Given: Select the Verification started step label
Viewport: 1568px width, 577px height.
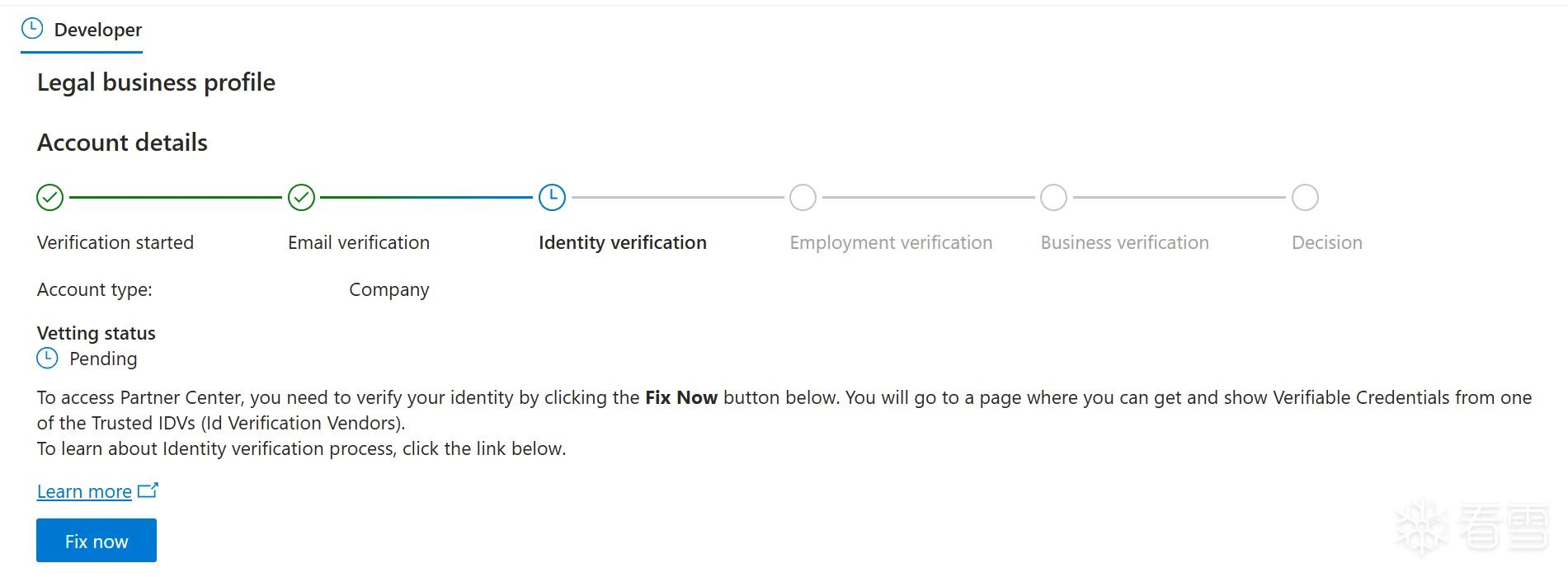Looking at the screenshot, I should (115, 242).
